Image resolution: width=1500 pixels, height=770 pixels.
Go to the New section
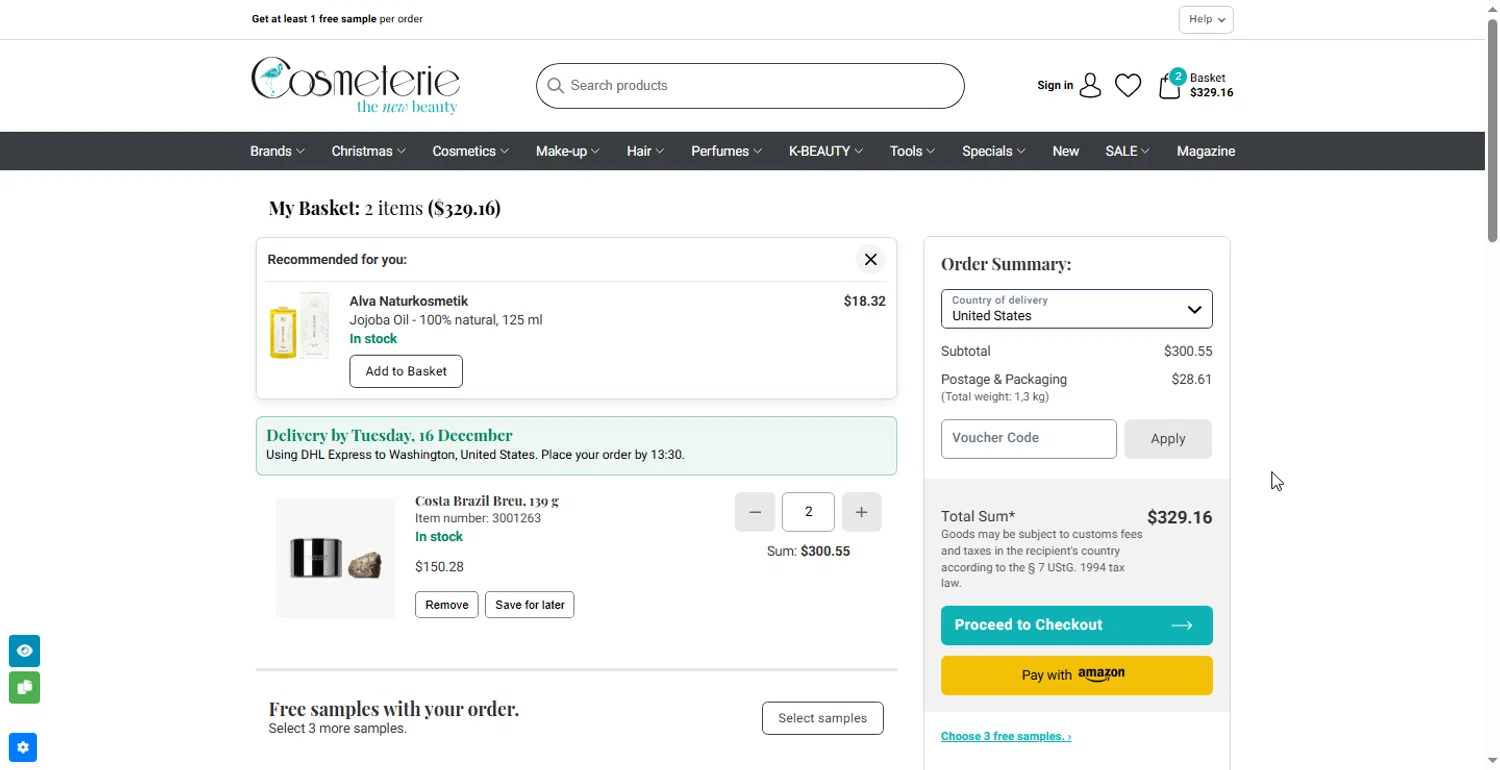[1066, 151]
